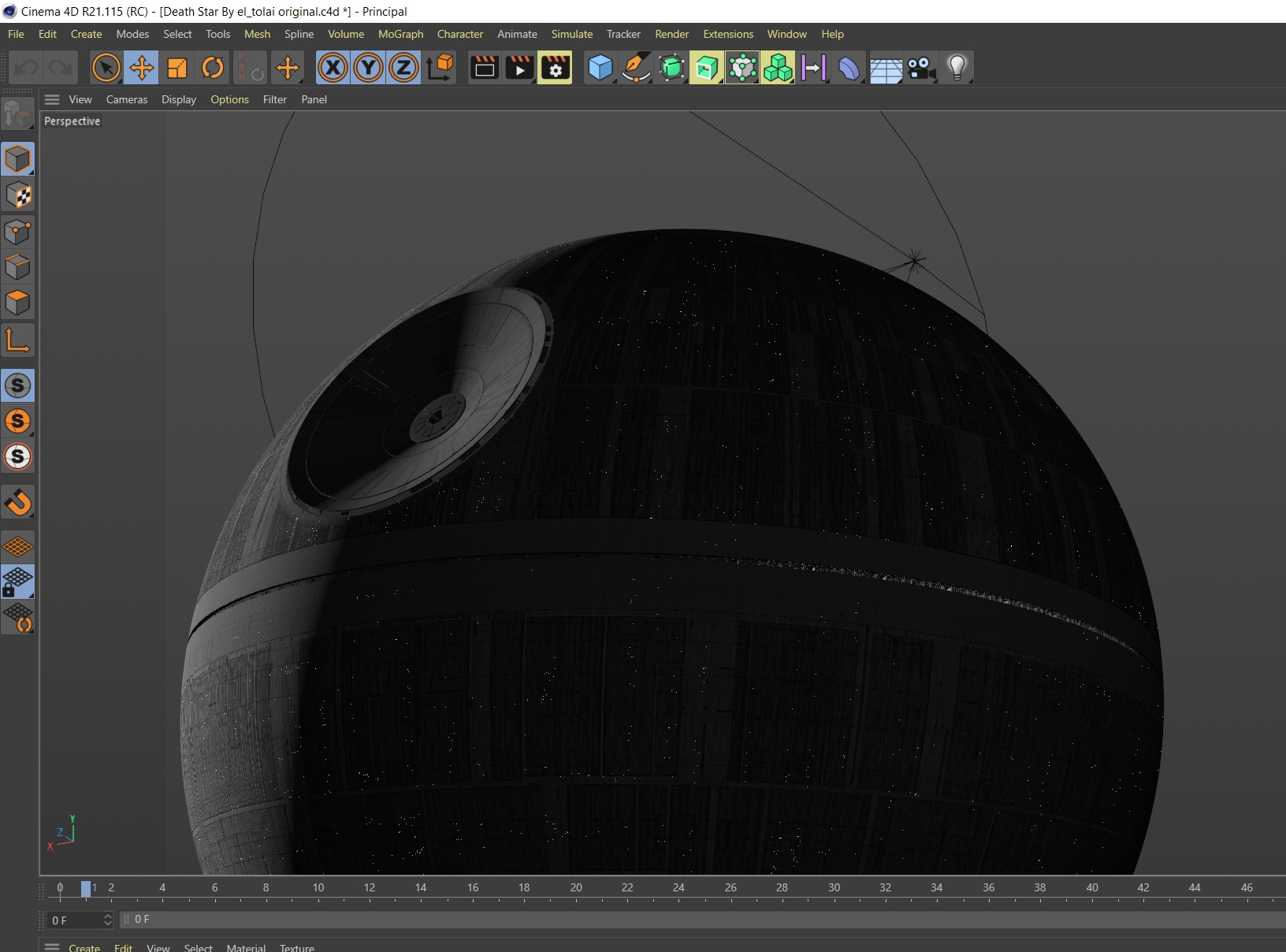
Task: Open MoGraph Cloner icon
Action: click(742, 68)
